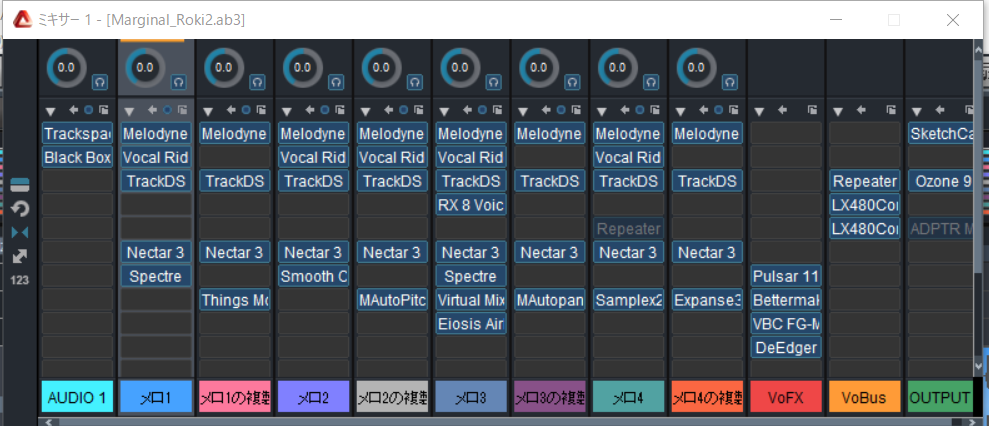Click the copy-windows icon on メロ1 strip
This screenshot has height=426, width=989.
pyautogui.click(x=182, y=110)
